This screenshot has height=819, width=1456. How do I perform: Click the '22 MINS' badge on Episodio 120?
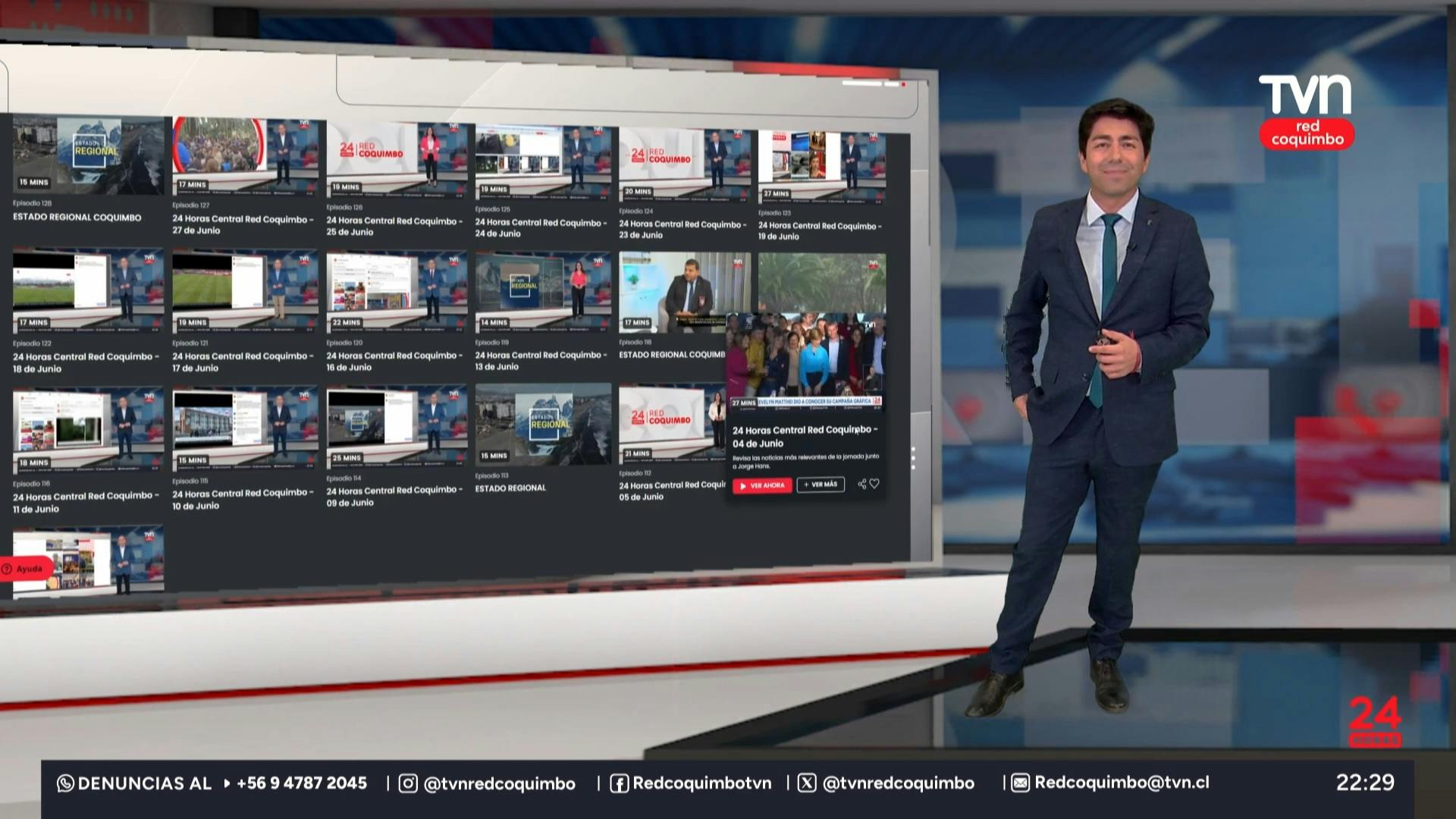point(346,323)
